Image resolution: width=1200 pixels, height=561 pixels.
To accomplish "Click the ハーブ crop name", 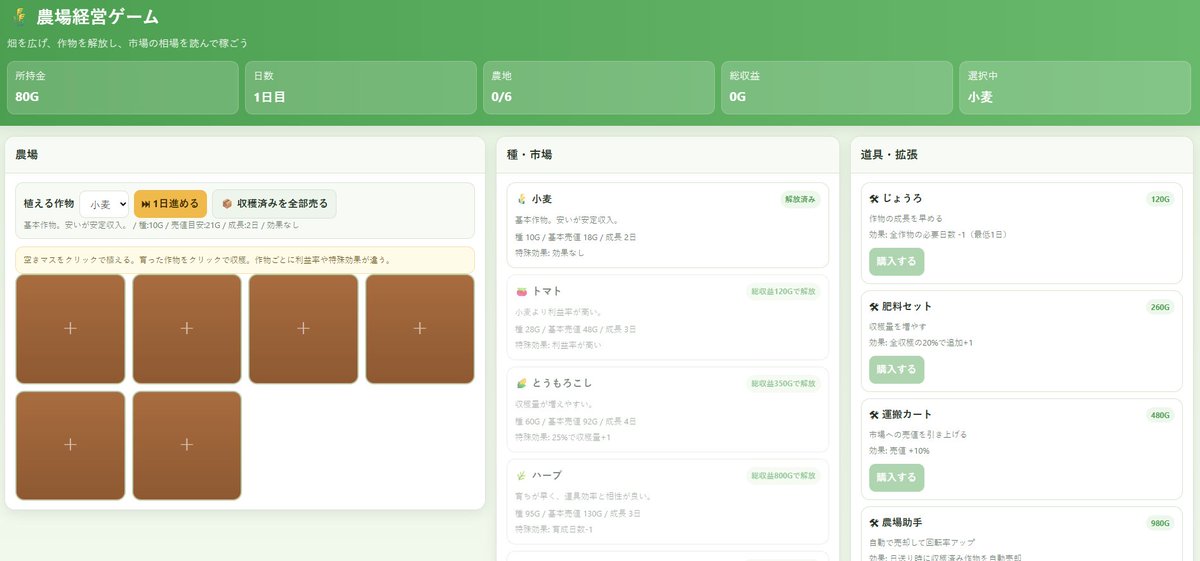I will tap(547, 475).
